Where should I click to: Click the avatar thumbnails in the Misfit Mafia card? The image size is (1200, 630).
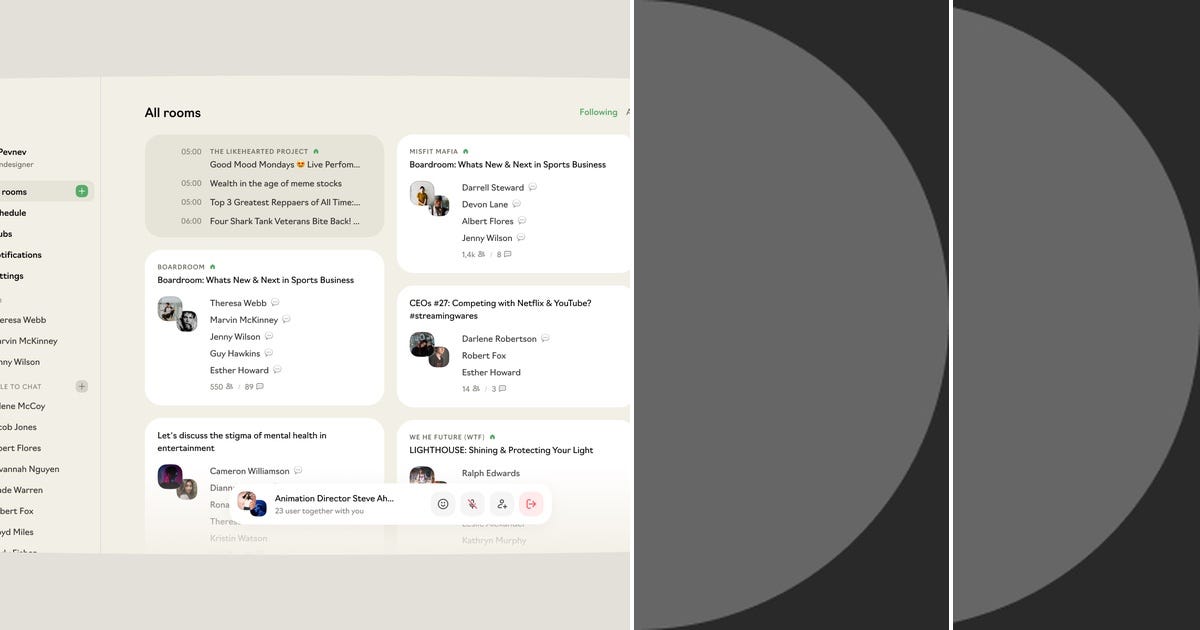pyautogui.click(x=429, y=198)
